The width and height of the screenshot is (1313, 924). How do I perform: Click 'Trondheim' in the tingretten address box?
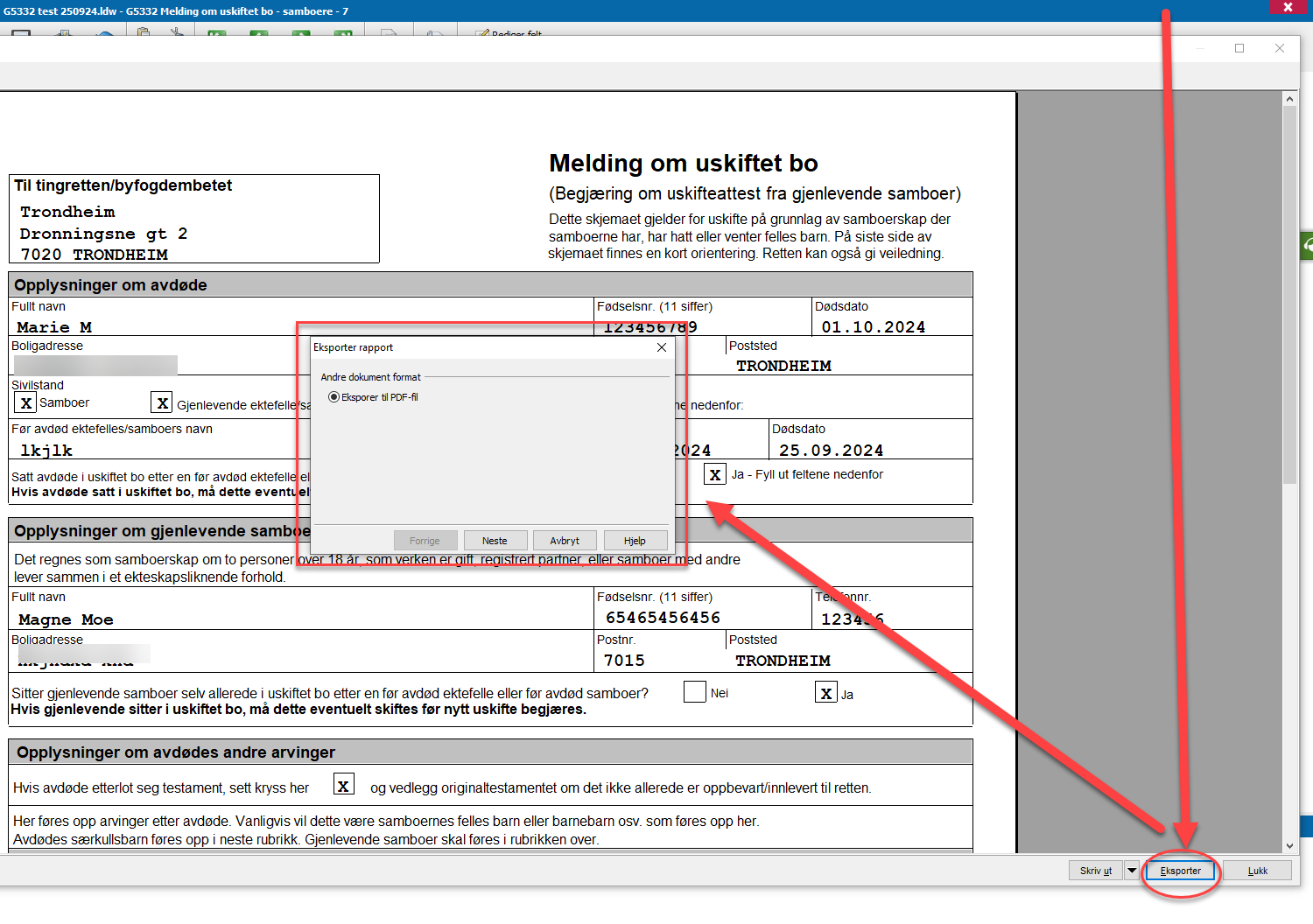(67, 212)
